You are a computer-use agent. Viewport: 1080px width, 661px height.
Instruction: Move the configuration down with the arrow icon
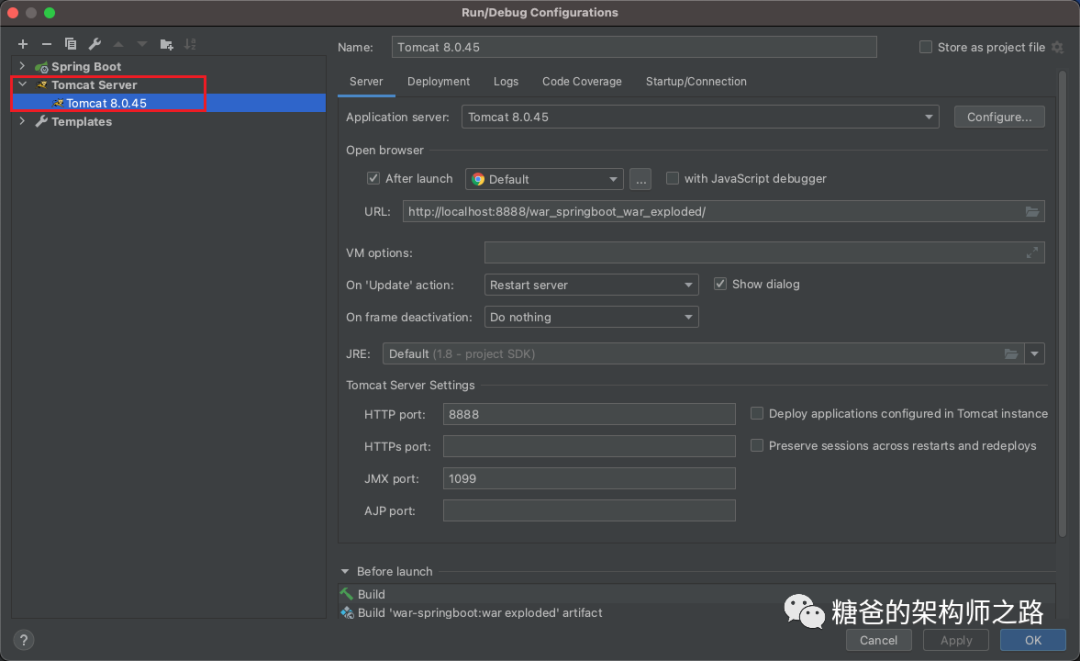click(x=142, y=44)
